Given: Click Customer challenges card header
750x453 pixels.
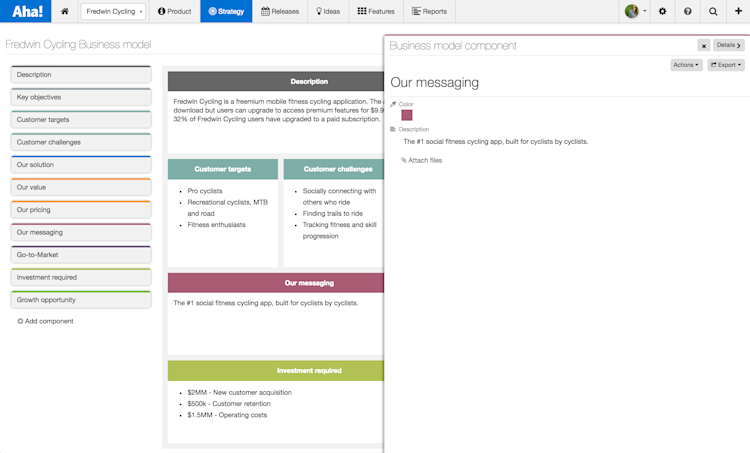Looking at the screenshot, I should click(334, 169).
